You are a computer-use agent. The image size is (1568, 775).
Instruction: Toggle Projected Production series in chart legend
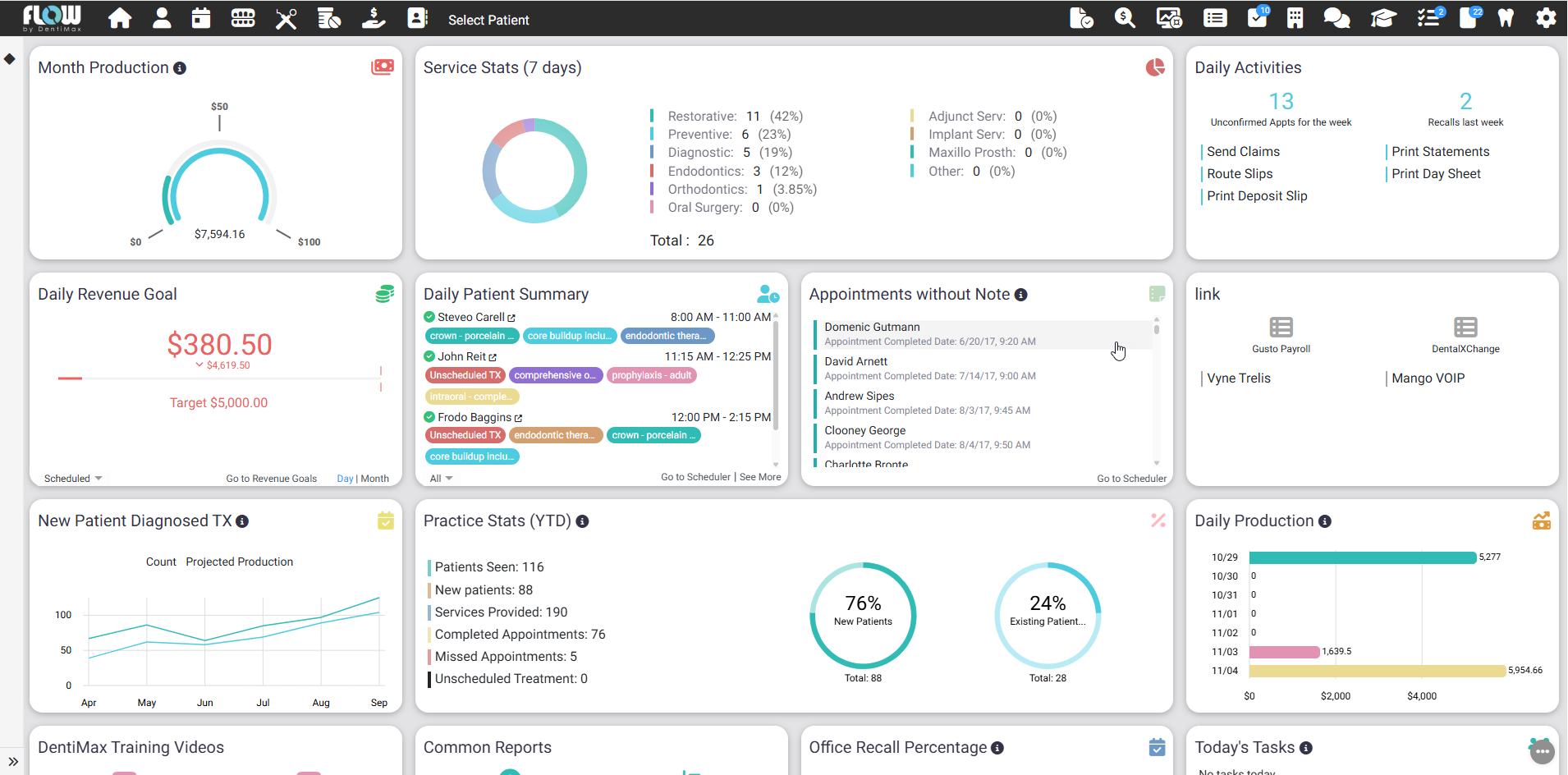pos(239,562)
